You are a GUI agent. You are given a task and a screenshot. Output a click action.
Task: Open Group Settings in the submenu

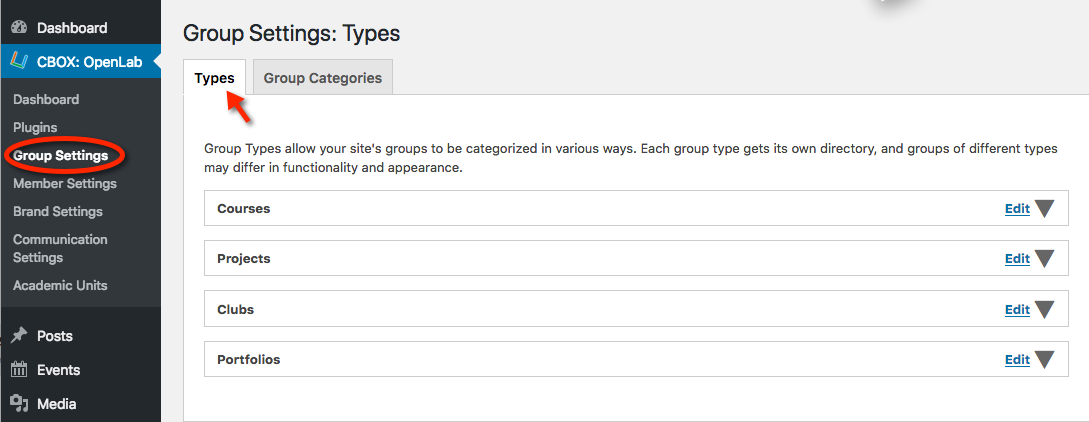pos(60,155)
